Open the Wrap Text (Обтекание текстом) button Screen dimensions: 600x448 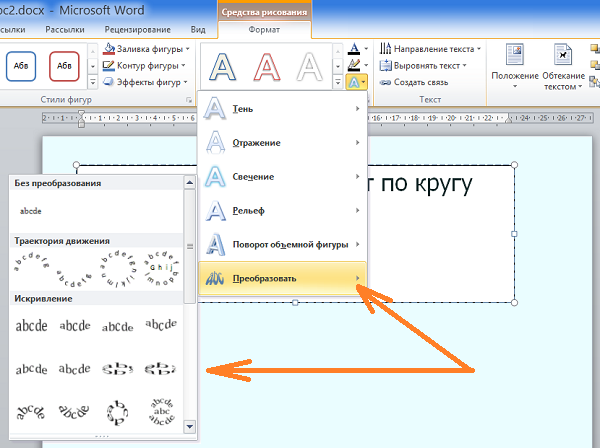point(563,67)
